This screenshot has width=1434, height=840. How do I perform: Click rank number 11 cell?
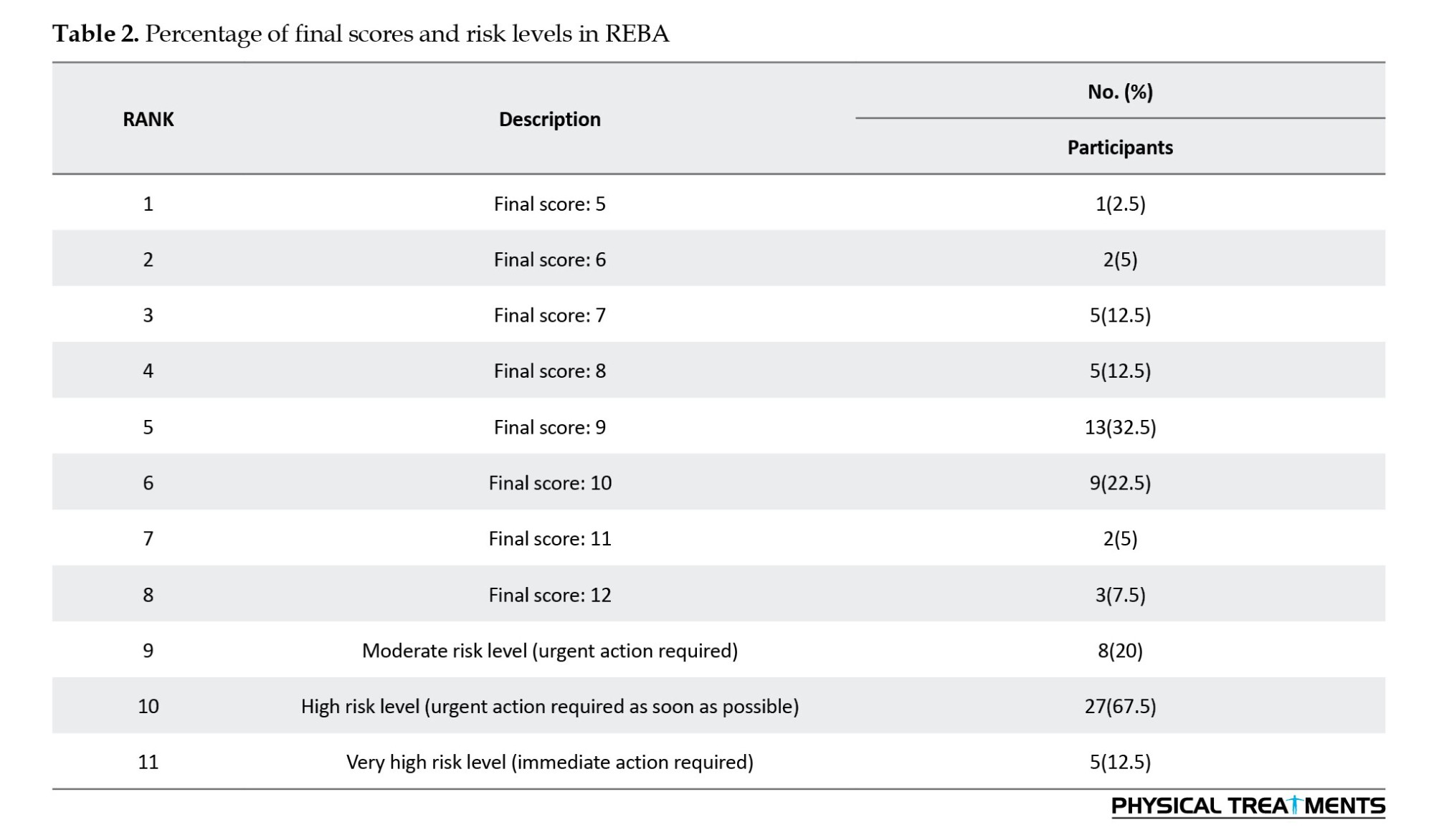point(148,762)
